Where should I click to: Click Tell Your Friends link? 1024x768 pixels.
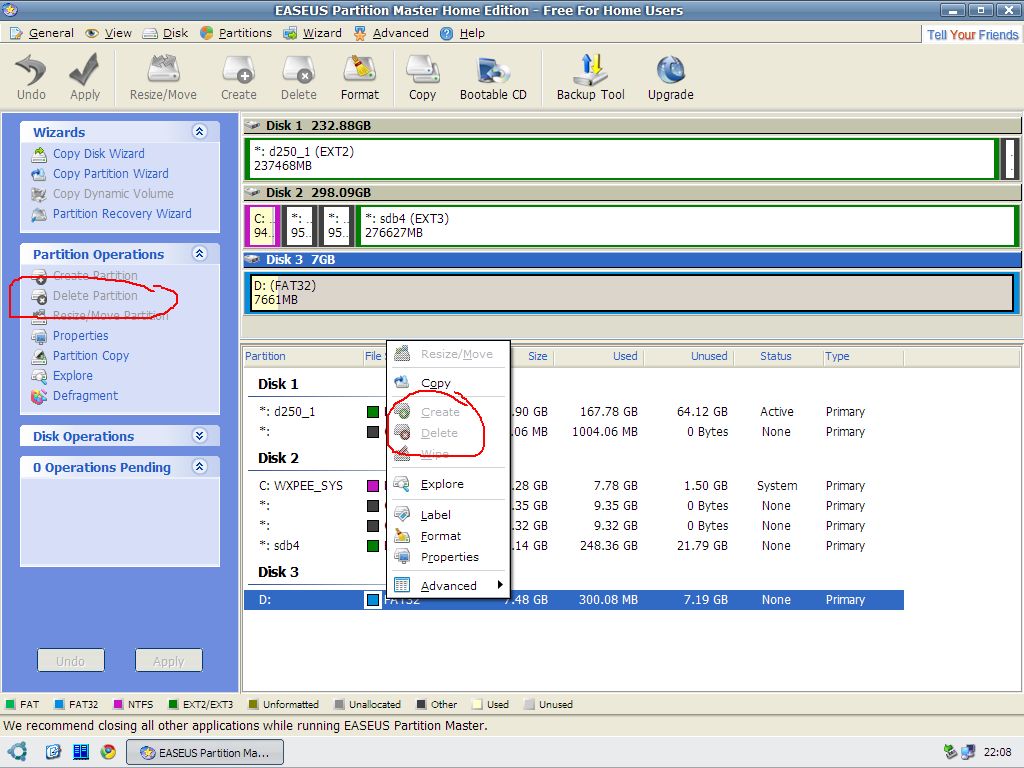[x=972, y=35]
